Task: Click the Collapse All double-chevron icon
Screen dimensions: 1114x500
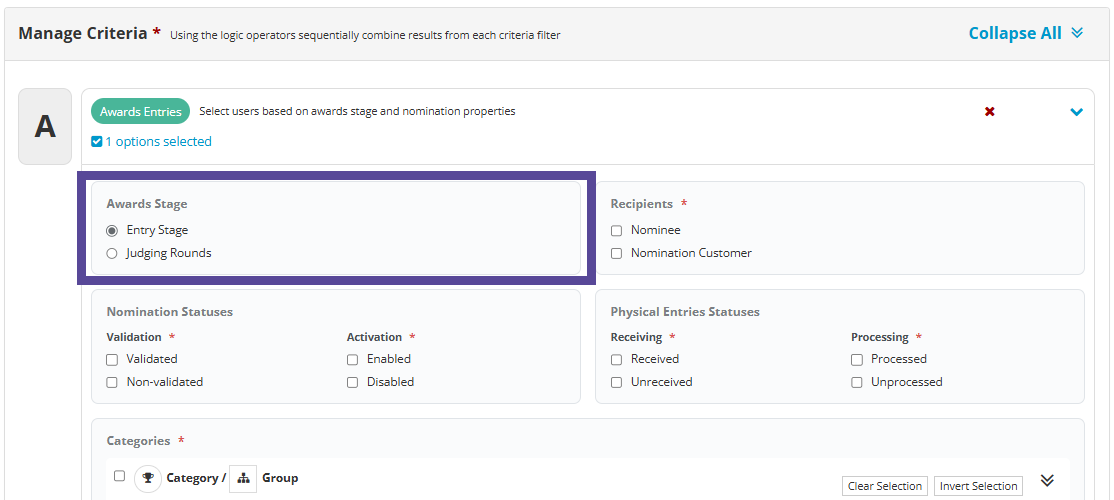Action: point(1077,33)
